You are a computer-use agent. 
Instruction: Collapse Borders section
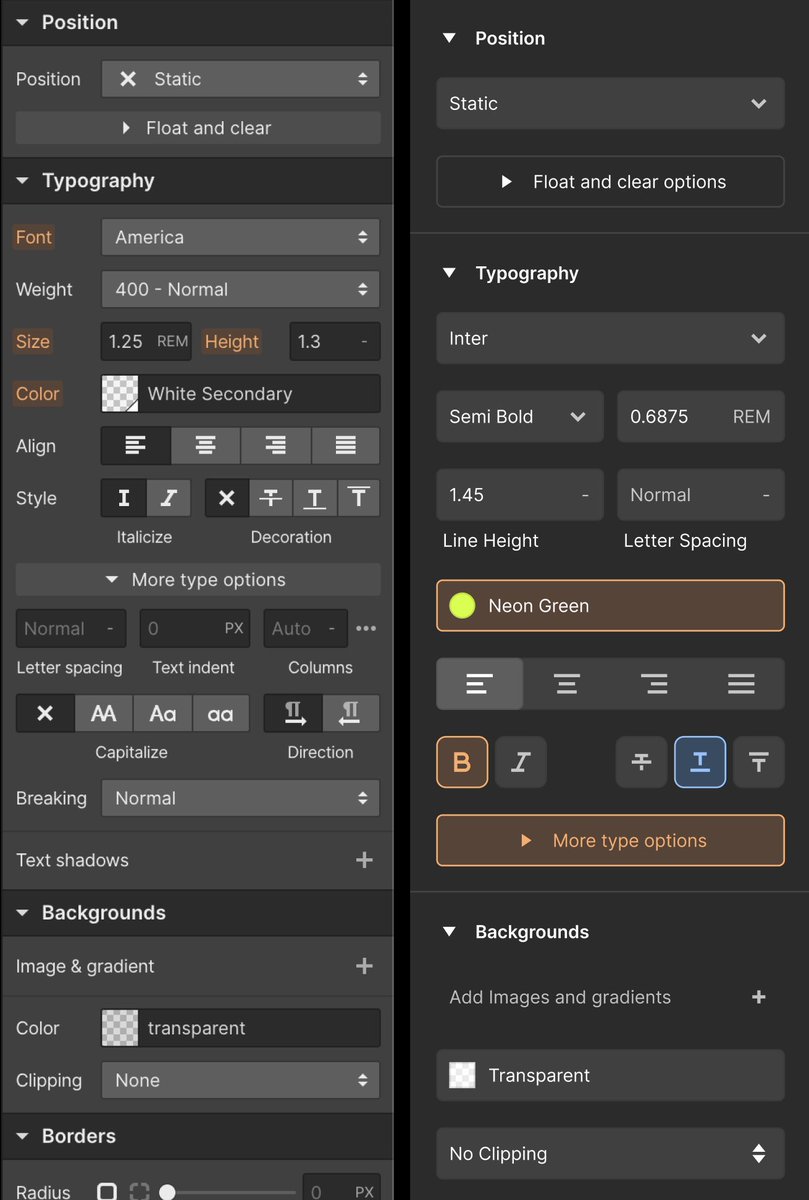(22, 1136)
